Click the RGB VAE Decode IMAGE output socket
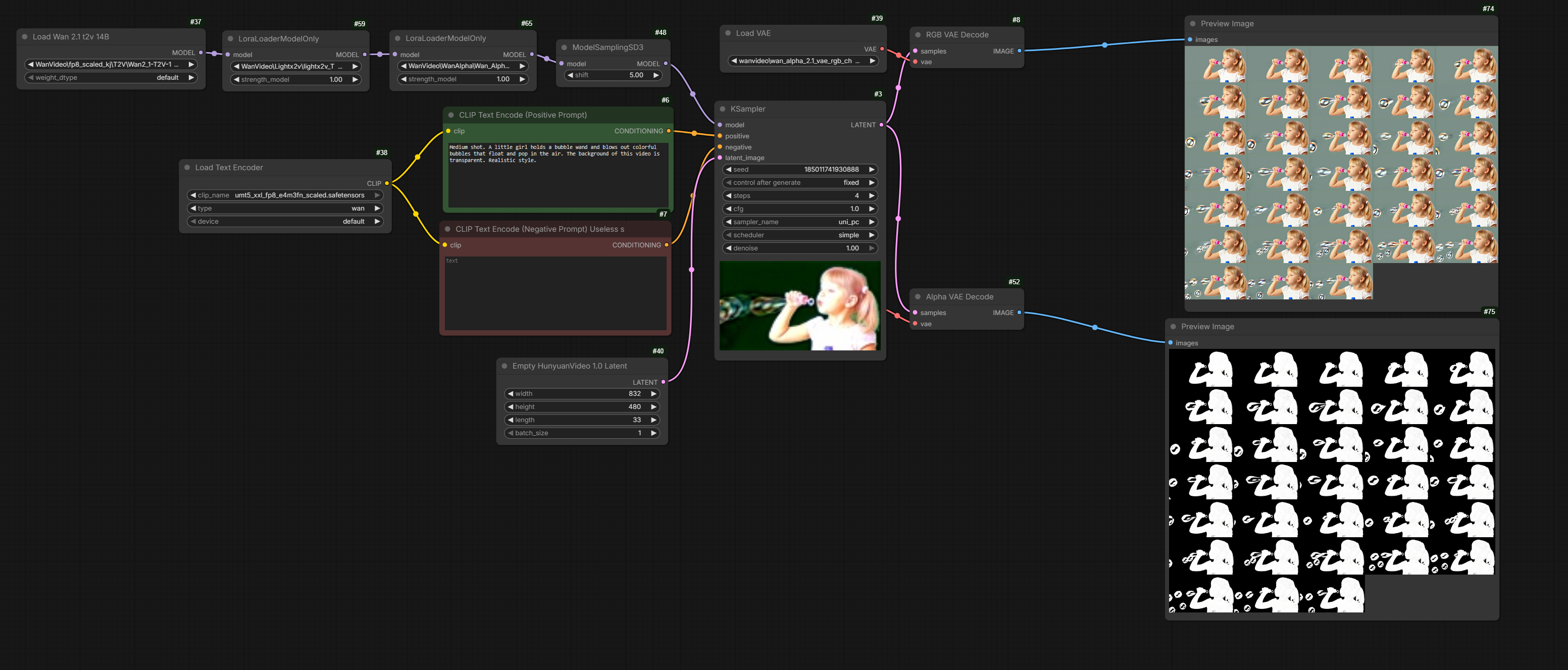Screen dimensions: 1568x670 1019,51
